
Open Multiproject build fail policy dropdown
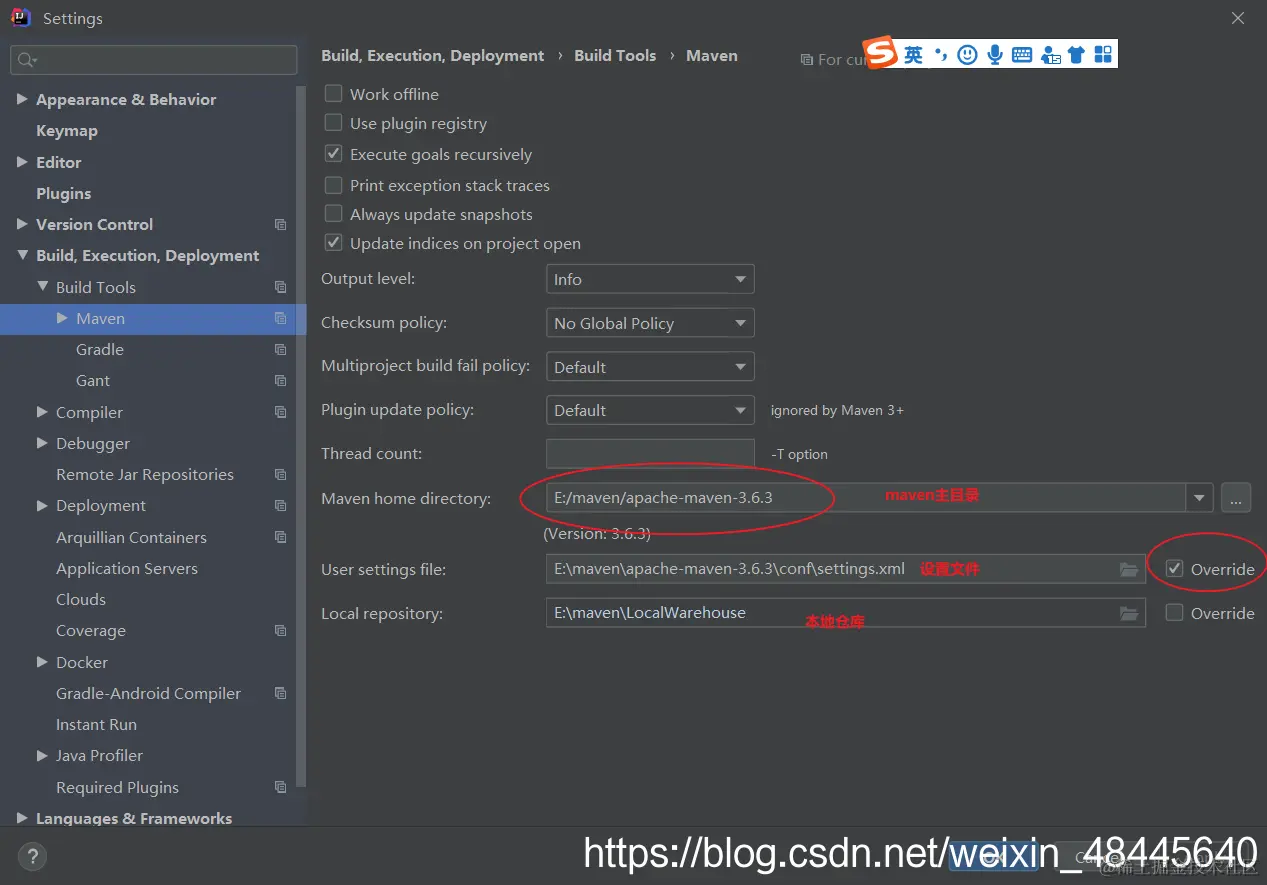point(650,367)
